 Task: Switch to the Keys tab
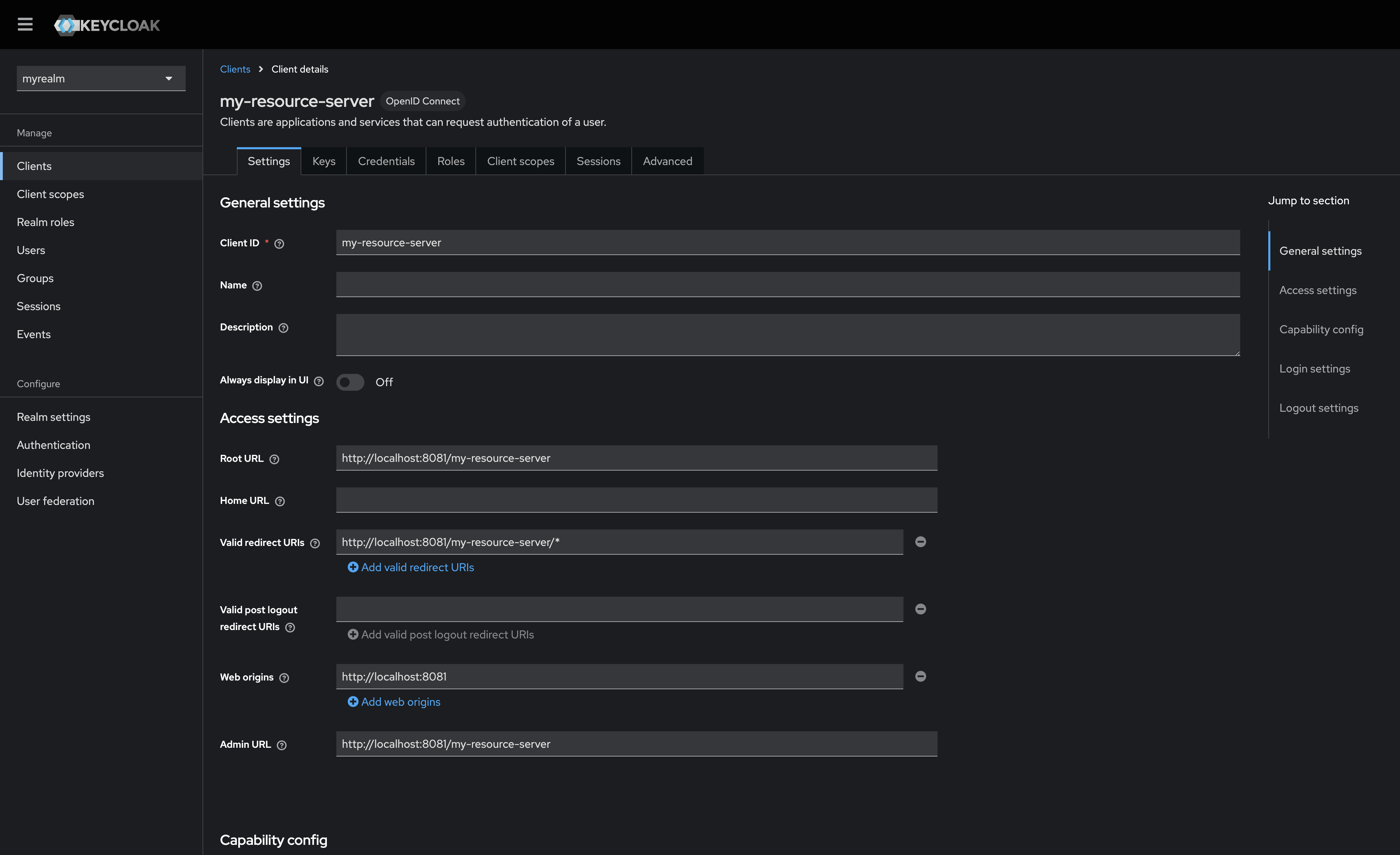324,161
